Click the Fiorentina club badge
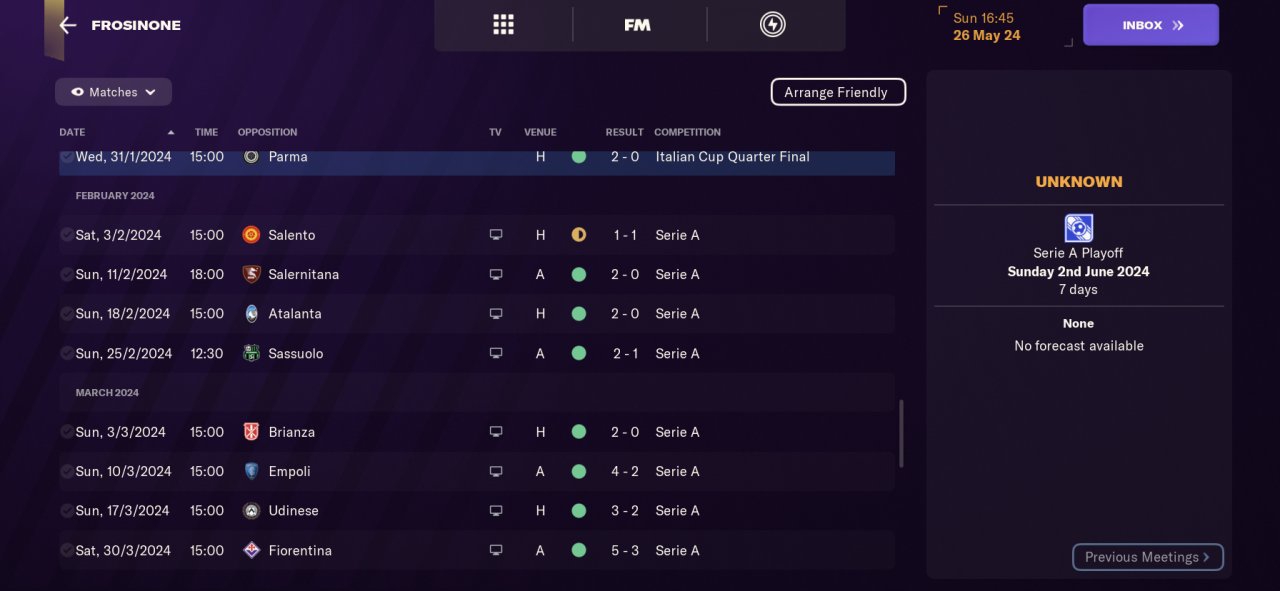The height and width of the screenshot is (591, 1280). [251, 550]
